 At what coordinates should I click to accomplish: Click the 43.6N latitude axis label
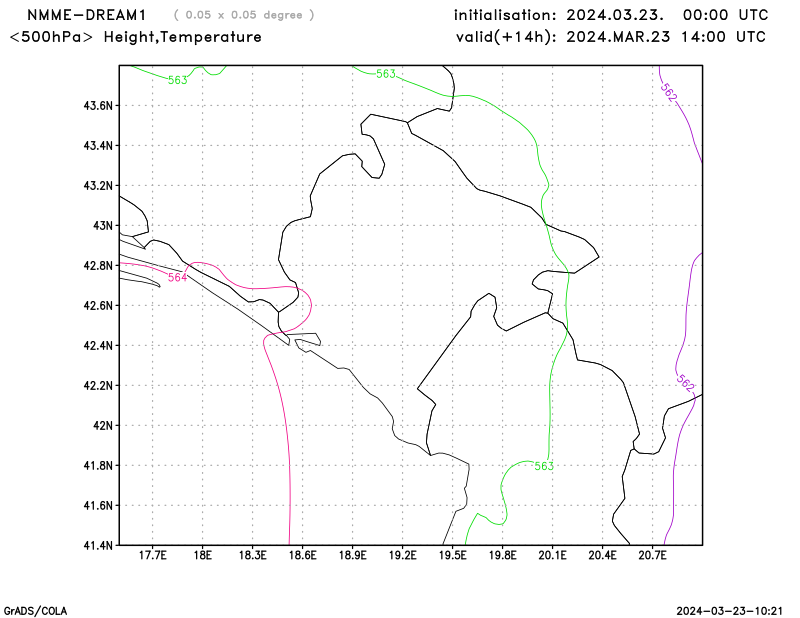[x=98, y=106]
